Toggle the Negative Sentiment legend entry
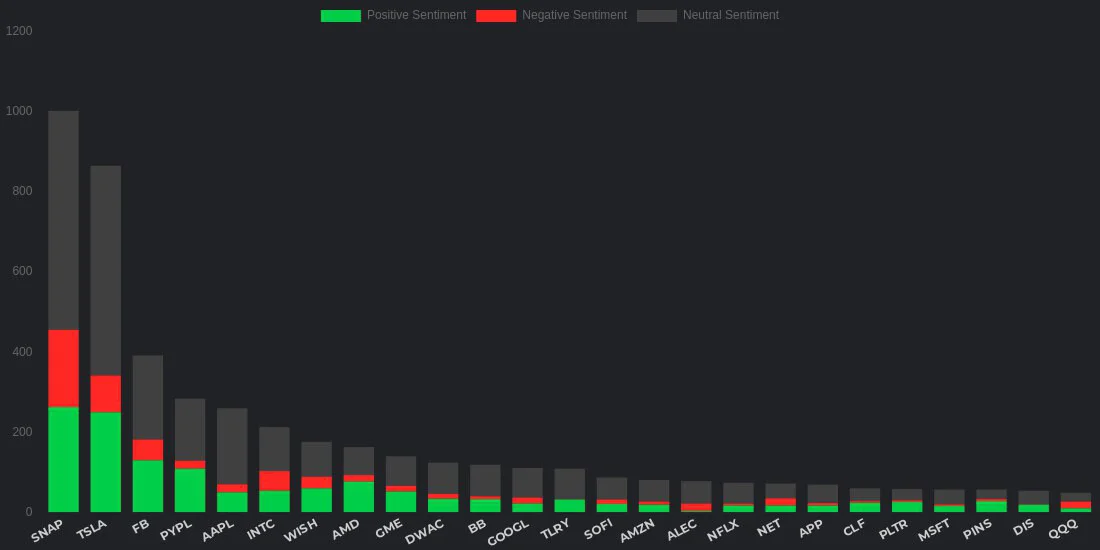 (x=551, y=15)
